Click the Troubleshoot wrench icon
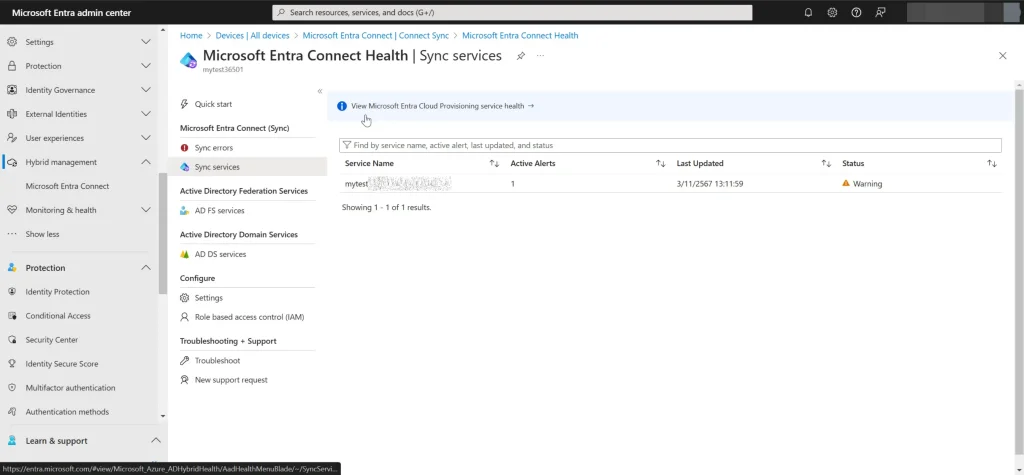Viewport: 1024px width, 475px height. coord(184,361)
